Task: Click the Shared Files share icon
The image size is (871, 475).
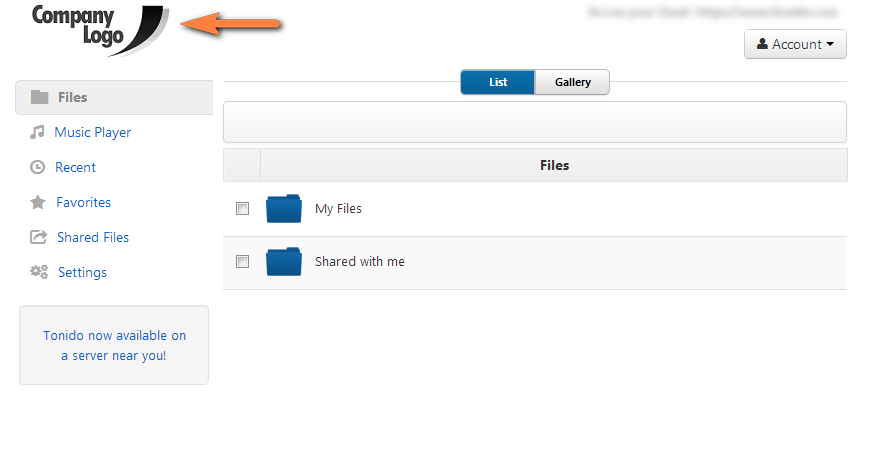Action: click(x=38, y=237)
